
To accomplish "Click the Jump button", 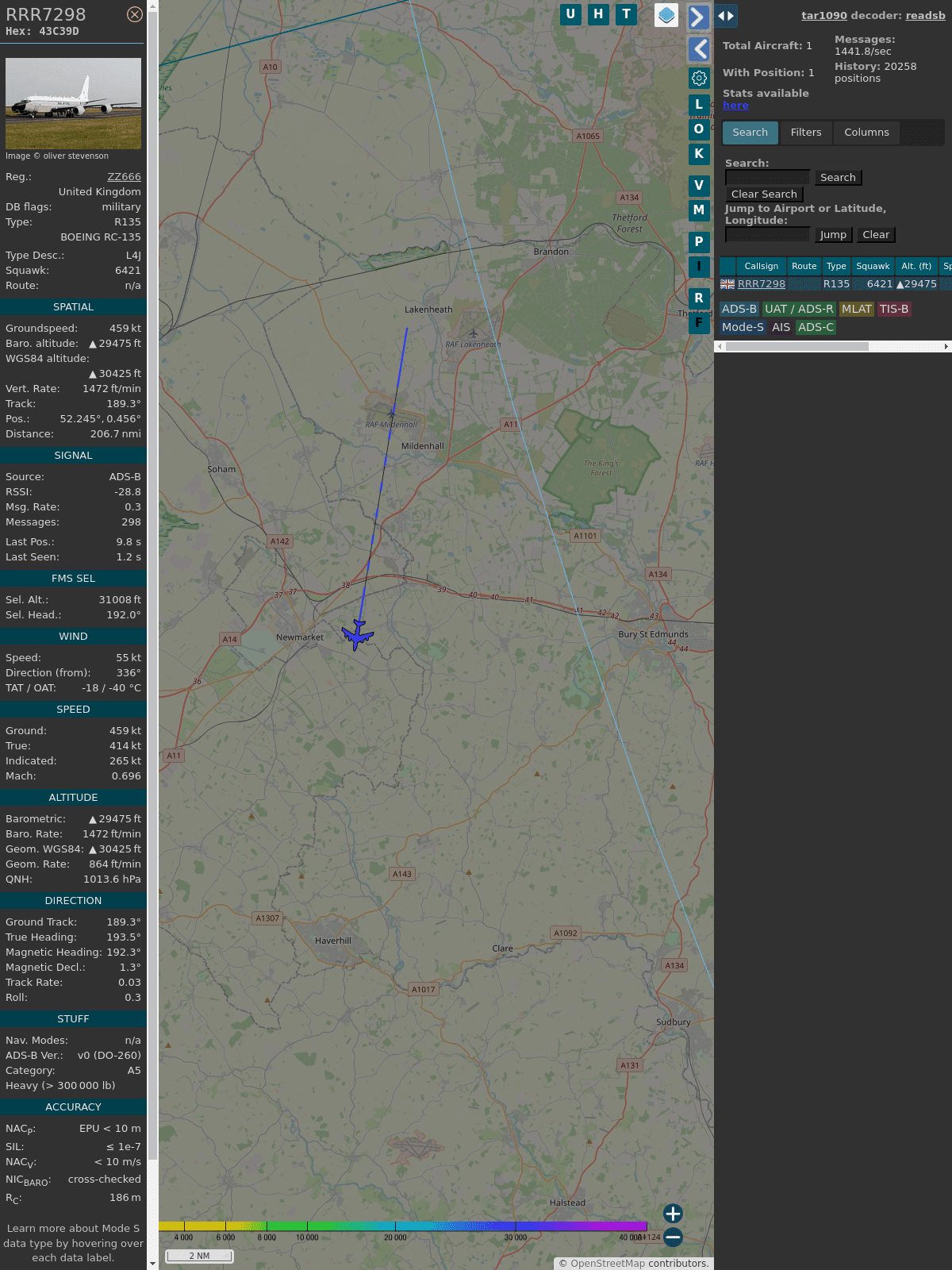I will 833,235.
